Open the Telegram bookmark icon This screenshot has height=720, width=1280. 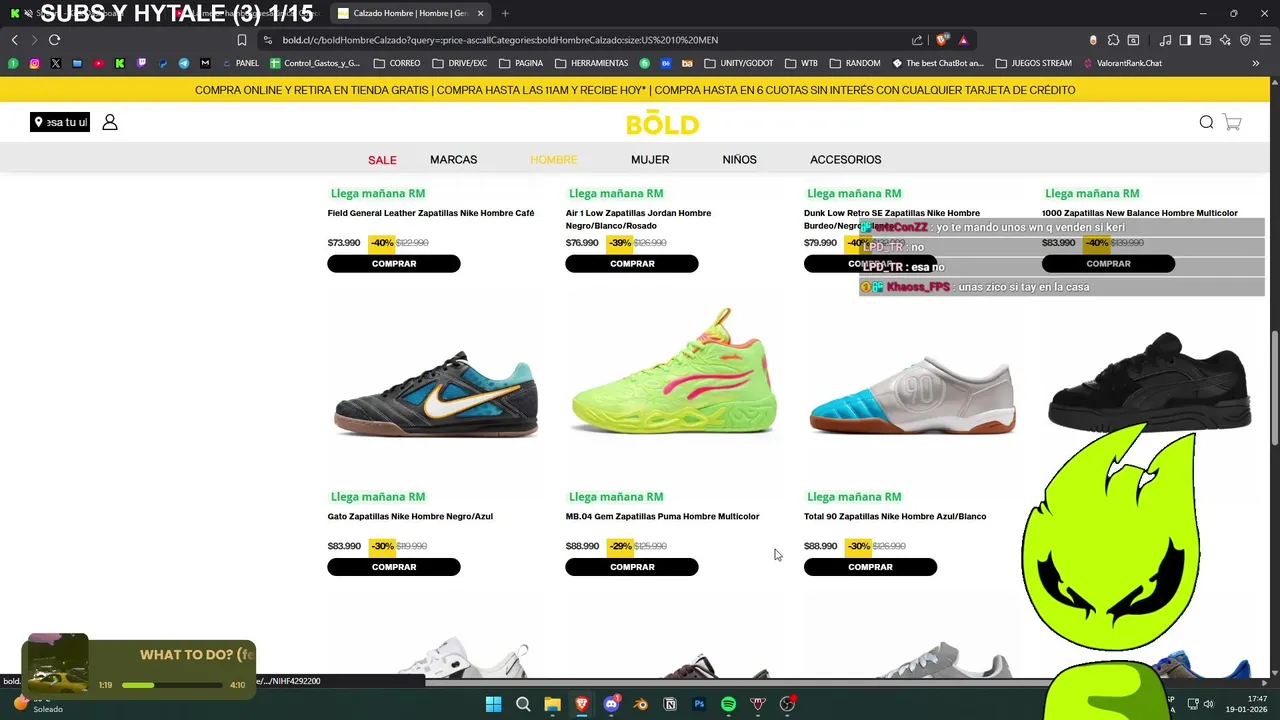[184, 63]
